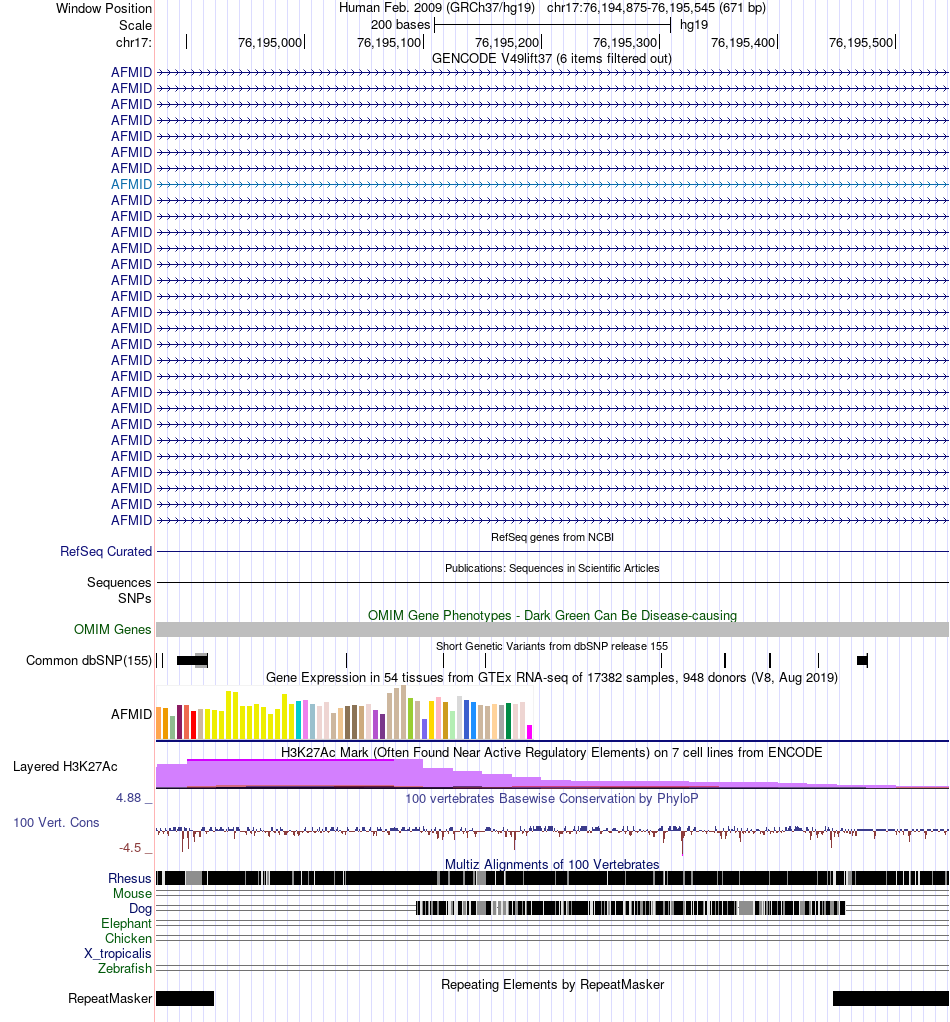Click the 200 bases scale bar label
The width and height of the screenshot is (950, 1022).
pyautogui.click(x=400, y=25)
